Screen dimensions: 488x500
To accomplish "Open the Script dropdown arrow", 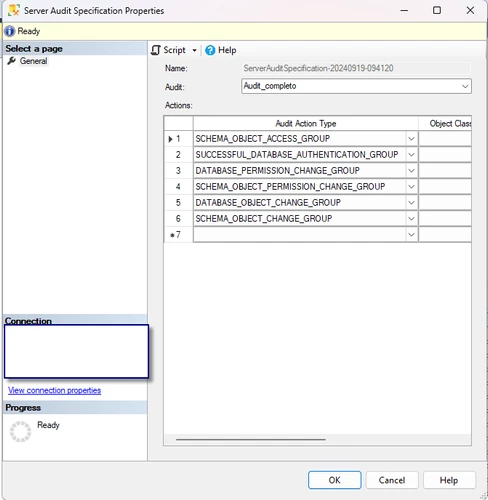I will pyautogui.click(x=194, y=50).
